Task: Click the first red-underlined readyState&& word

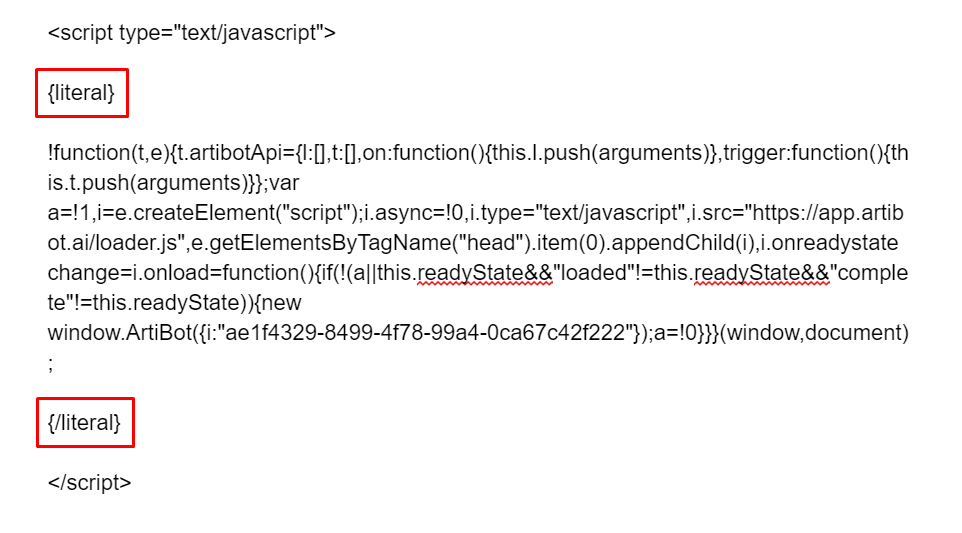Action: pyautogui.click(x=485, y=273)
